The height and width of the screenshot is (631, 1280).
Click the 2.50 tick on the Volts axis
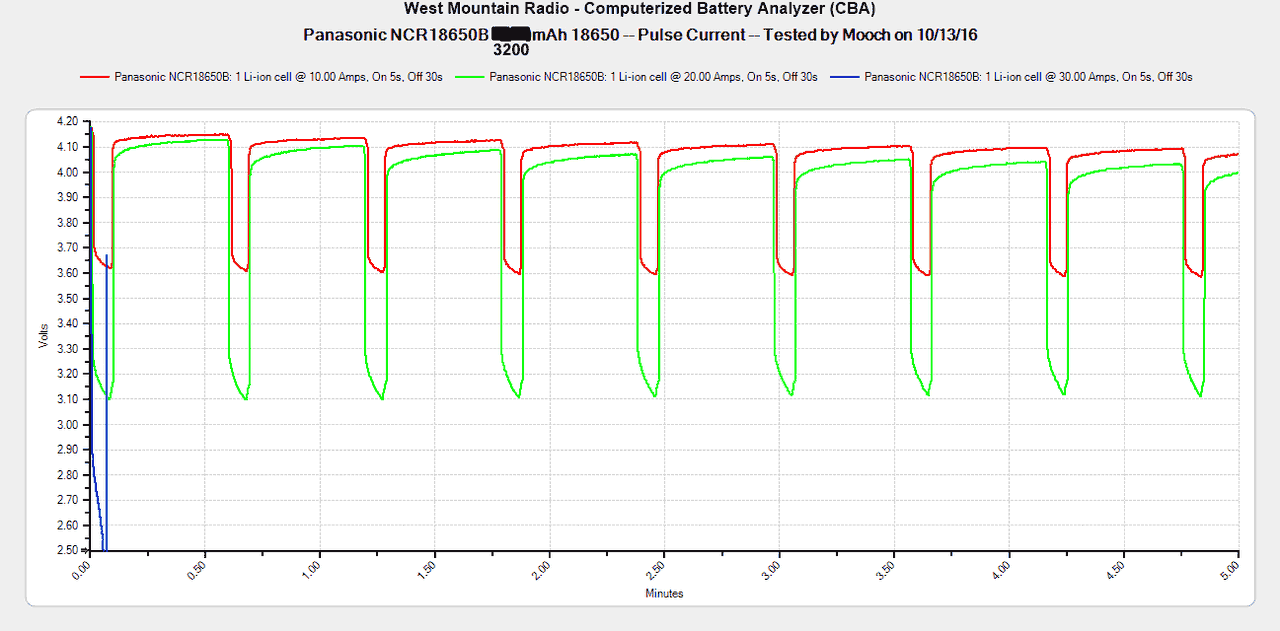pyautogui.click(x=67, y=550)
